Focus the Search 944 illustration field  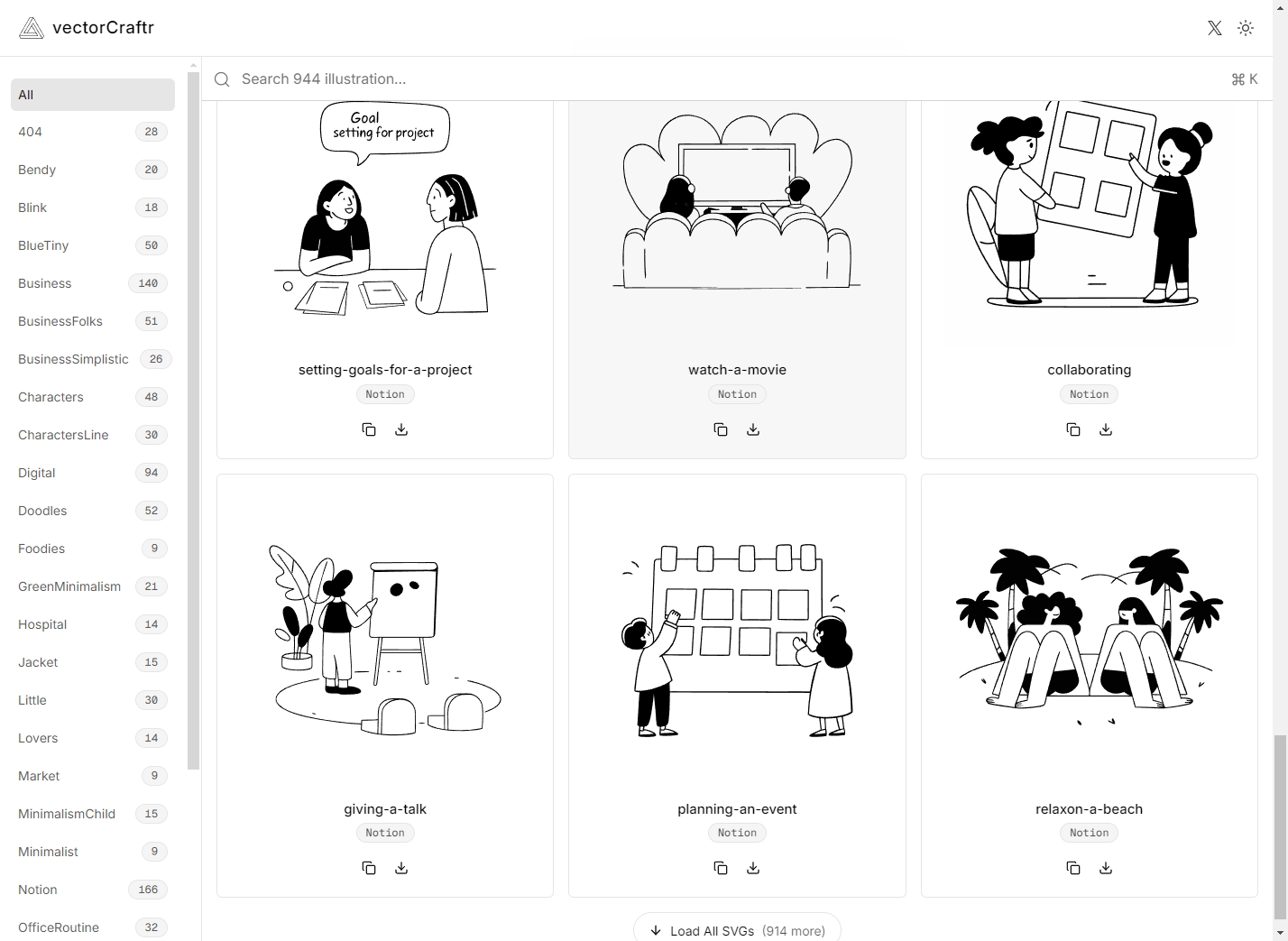point(731,79)
